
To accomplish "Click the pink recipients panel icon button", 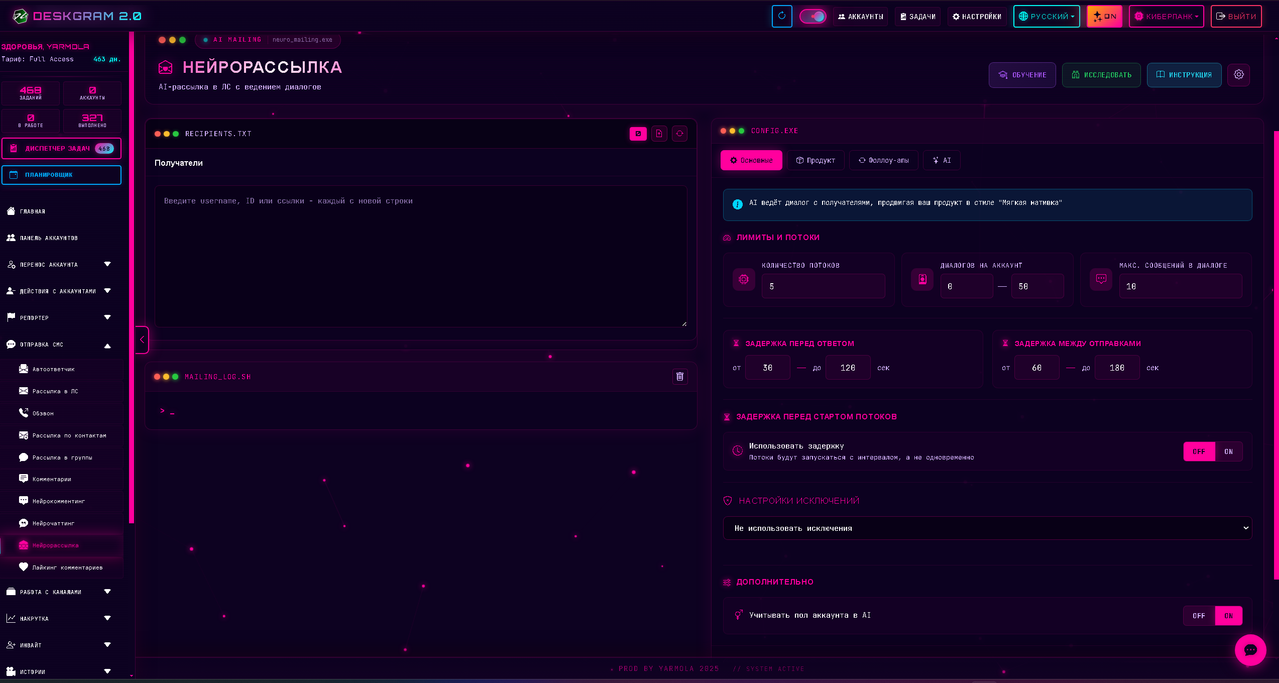I will [x=637, y=134].
